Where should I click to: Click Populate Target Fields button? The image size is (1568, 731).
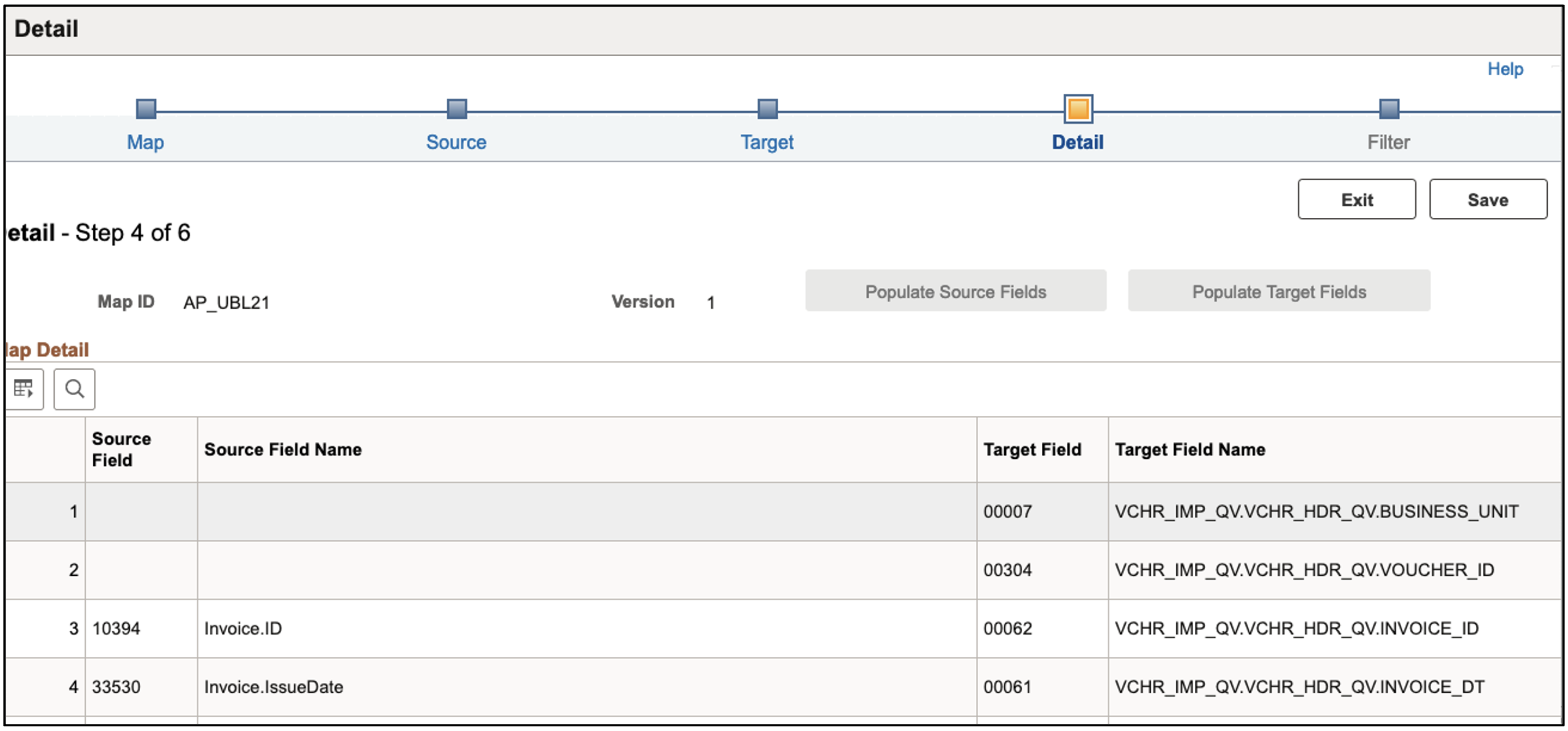click(x=1278, y=292)
